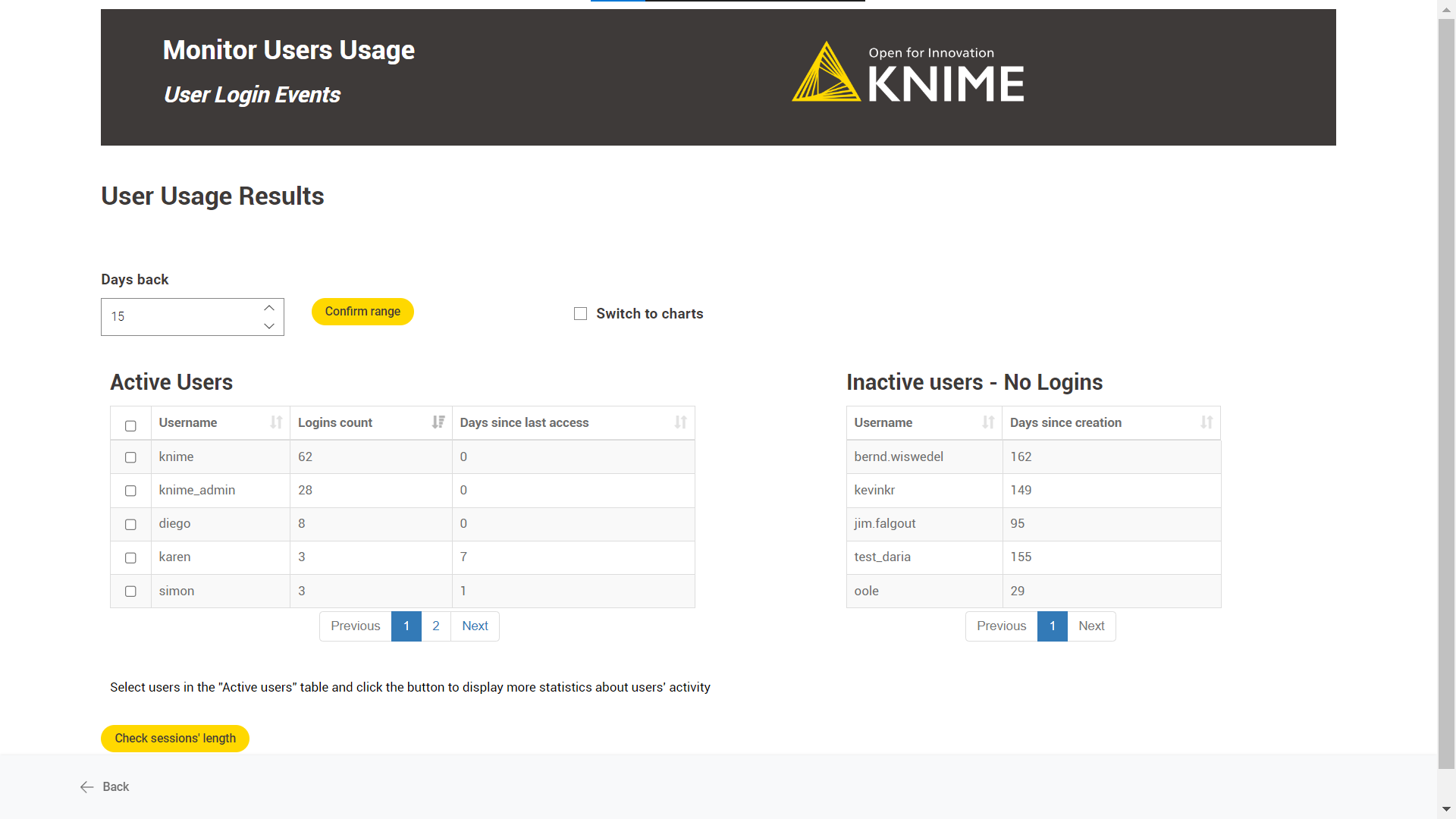Go to Next page of Active Users
This screenshot has width=1456, height=819.
tap(475, 626)
